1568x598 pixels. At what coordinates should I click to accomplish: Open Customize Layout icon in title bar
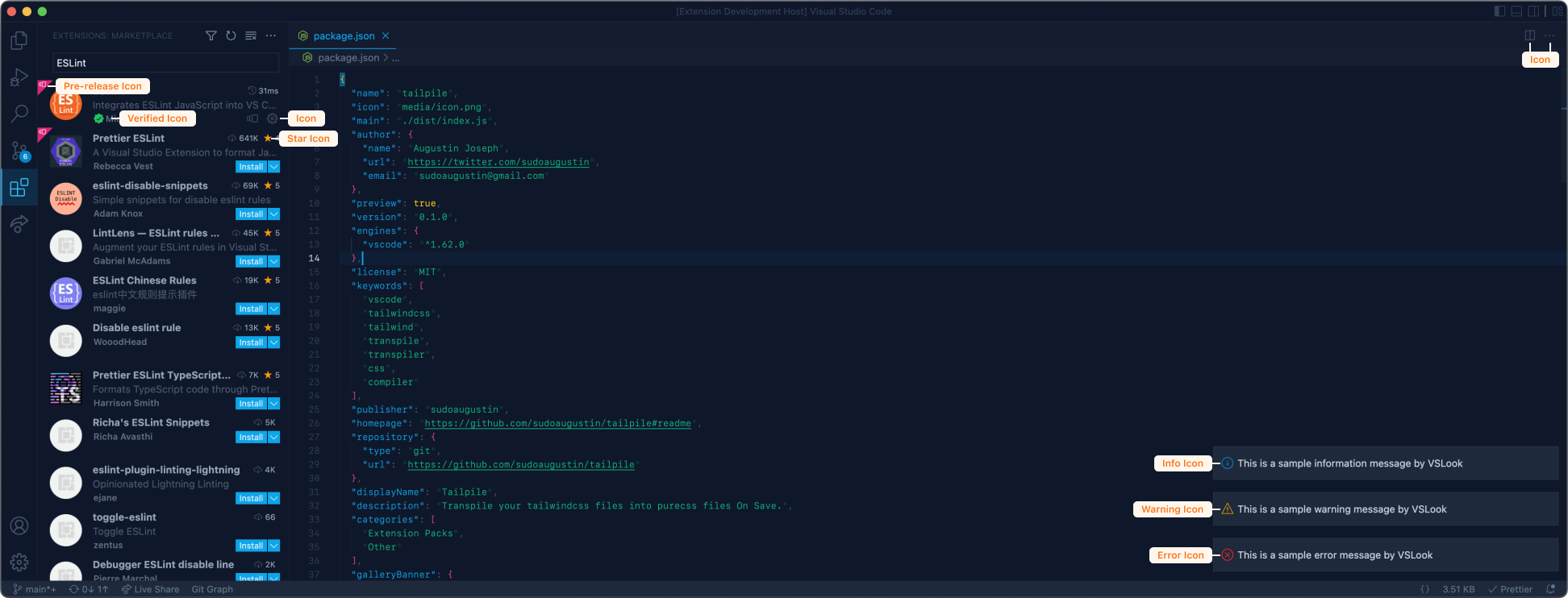[1558, 11]
